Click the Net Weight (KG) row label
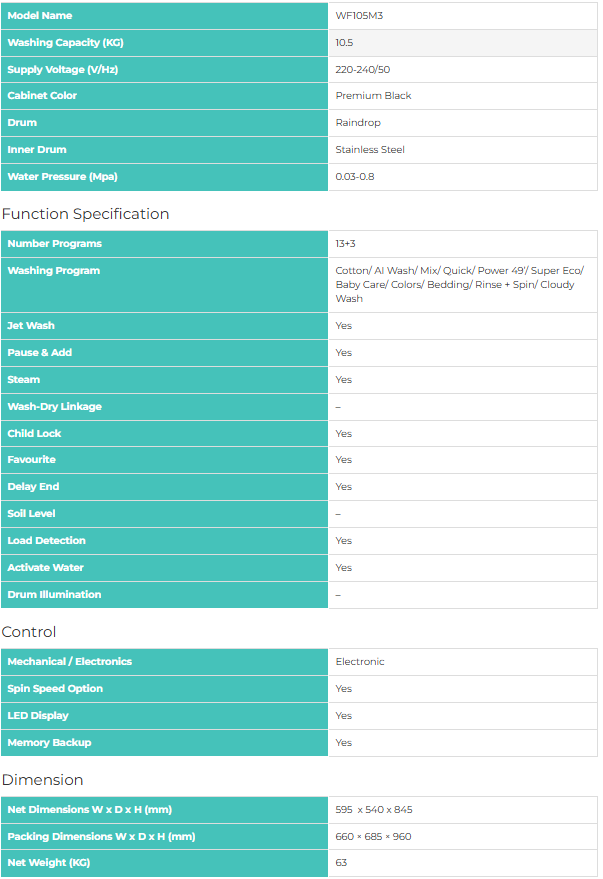 [49, 863]
